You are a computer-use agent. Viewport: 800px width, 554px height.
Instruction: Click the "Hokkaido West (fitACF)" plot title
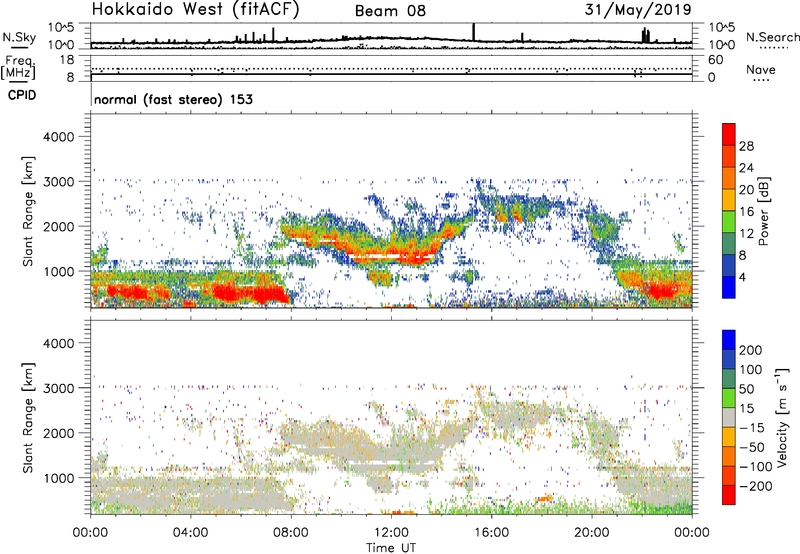195,10
